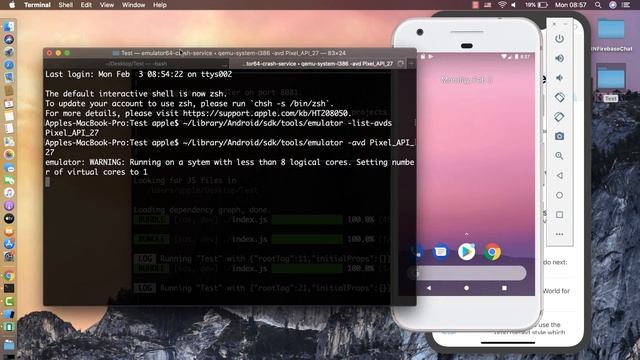
Task: Open the View menu
Action: point(107,5)
